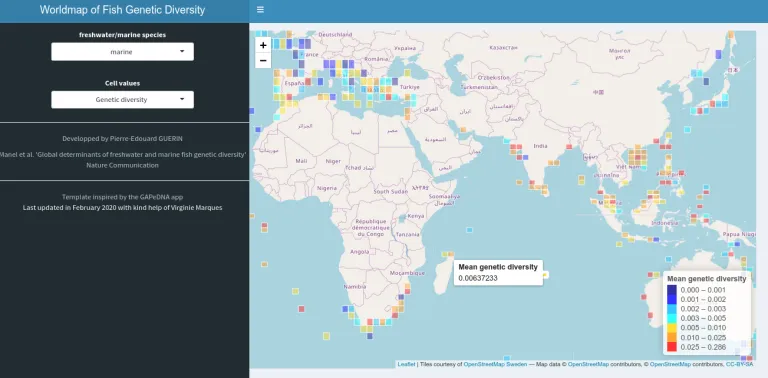Click the România label on the map
Viewport: 768px width, 378px height.
pyautogui.click(x=376, y=59)
